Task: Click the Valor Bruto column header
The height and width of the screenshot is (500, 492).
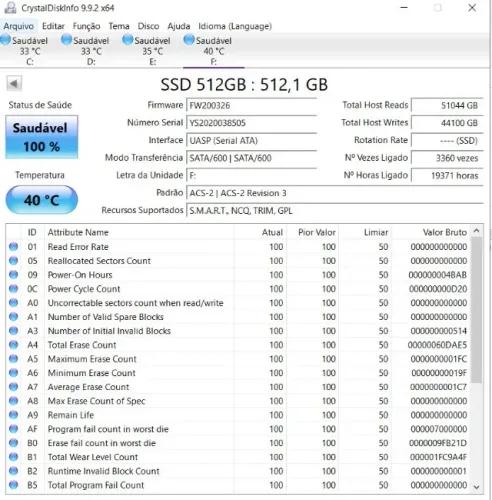Action: [x=431, y=232]
